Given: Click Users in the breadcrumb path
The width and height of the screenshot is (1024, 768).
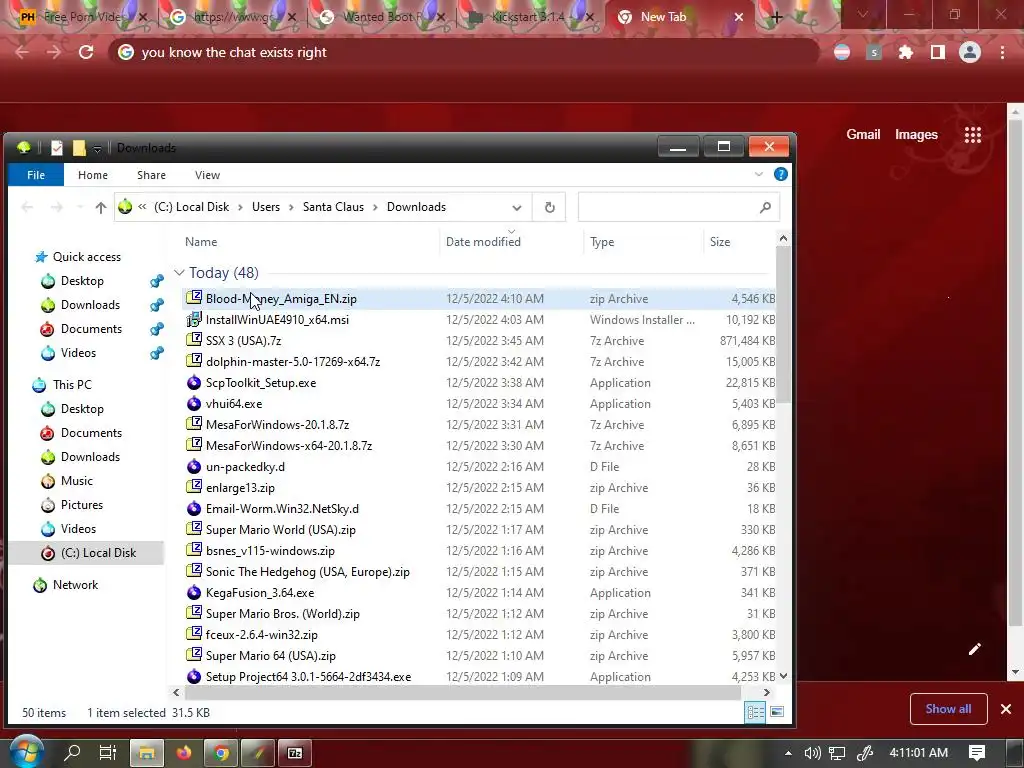Looking at the screenshot, I should point(266,207).
